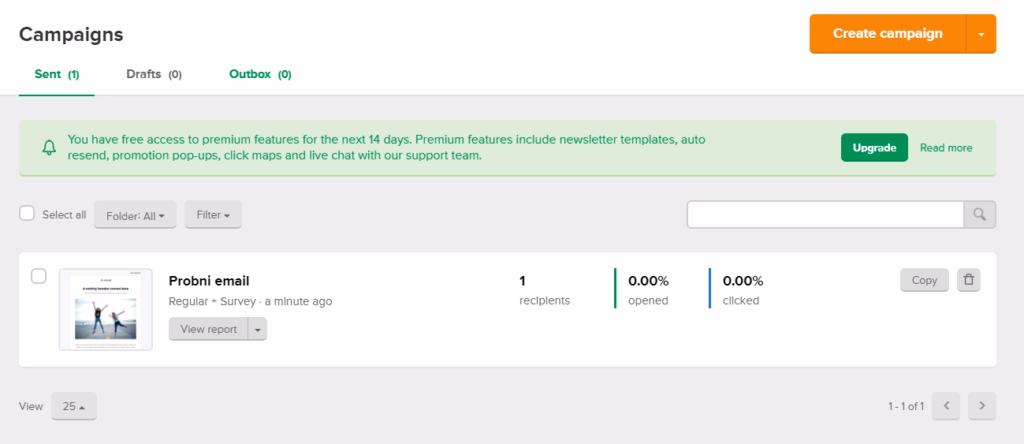Open the Probni email preview thumbnail
The width and height of the screenshot is (1024, 444).
point(106,309)
